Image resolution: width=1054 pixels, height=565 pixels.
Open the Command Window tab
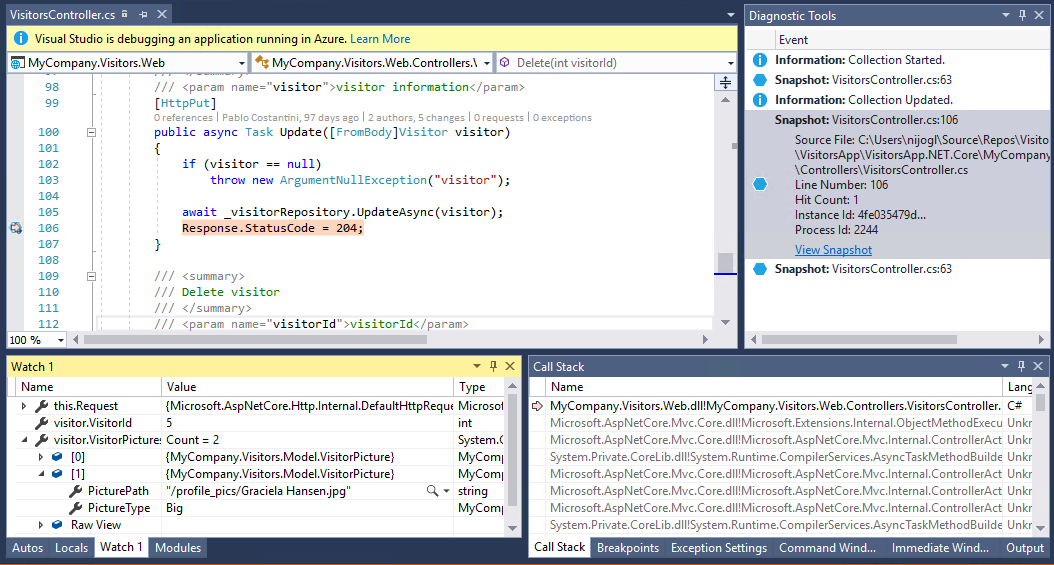[x=827, y=548]
